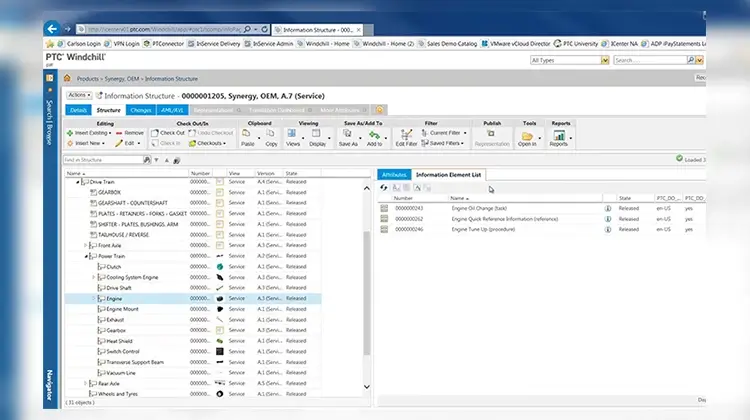Expand the Cooling System Engine node

pos(94,277)
